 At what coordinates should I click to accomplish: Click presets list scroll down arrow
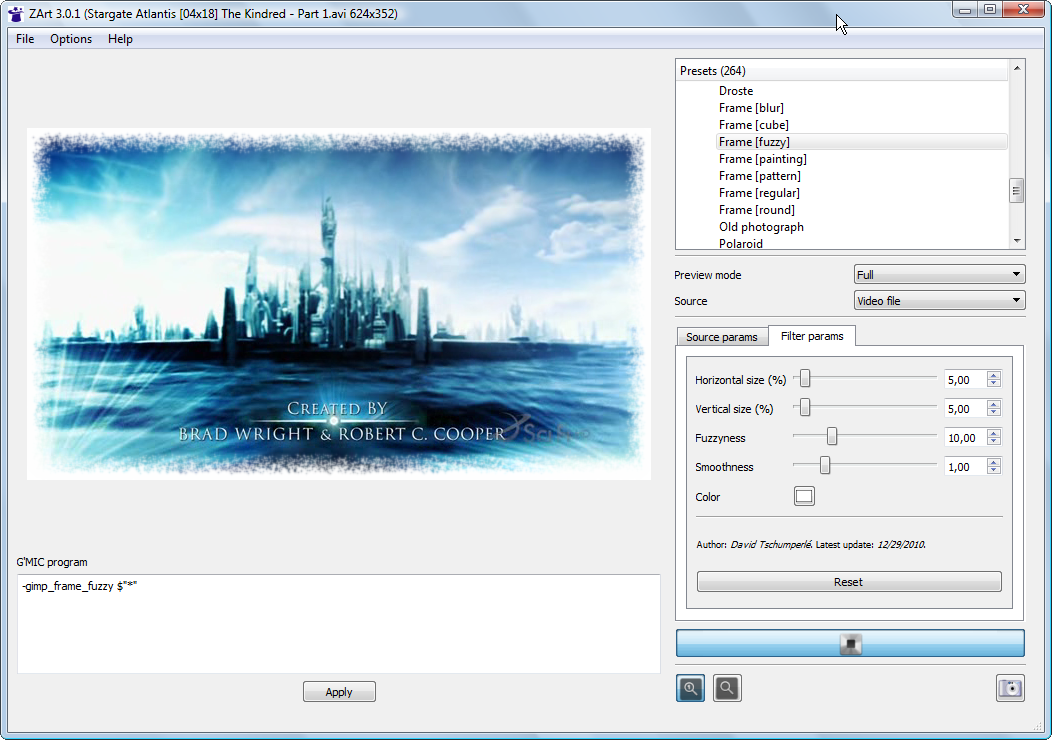coord(1017,241)
